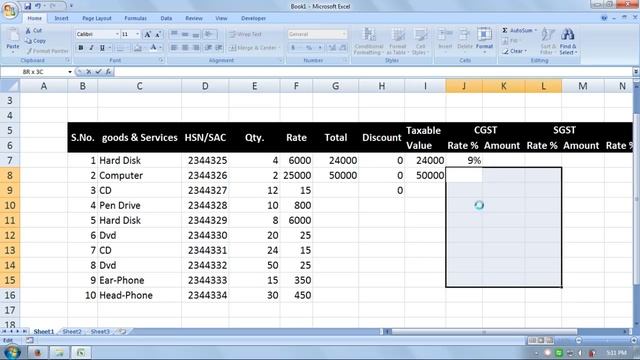Select column M header
The height and width of the screenshot is (360, 640).
point(583,86)
